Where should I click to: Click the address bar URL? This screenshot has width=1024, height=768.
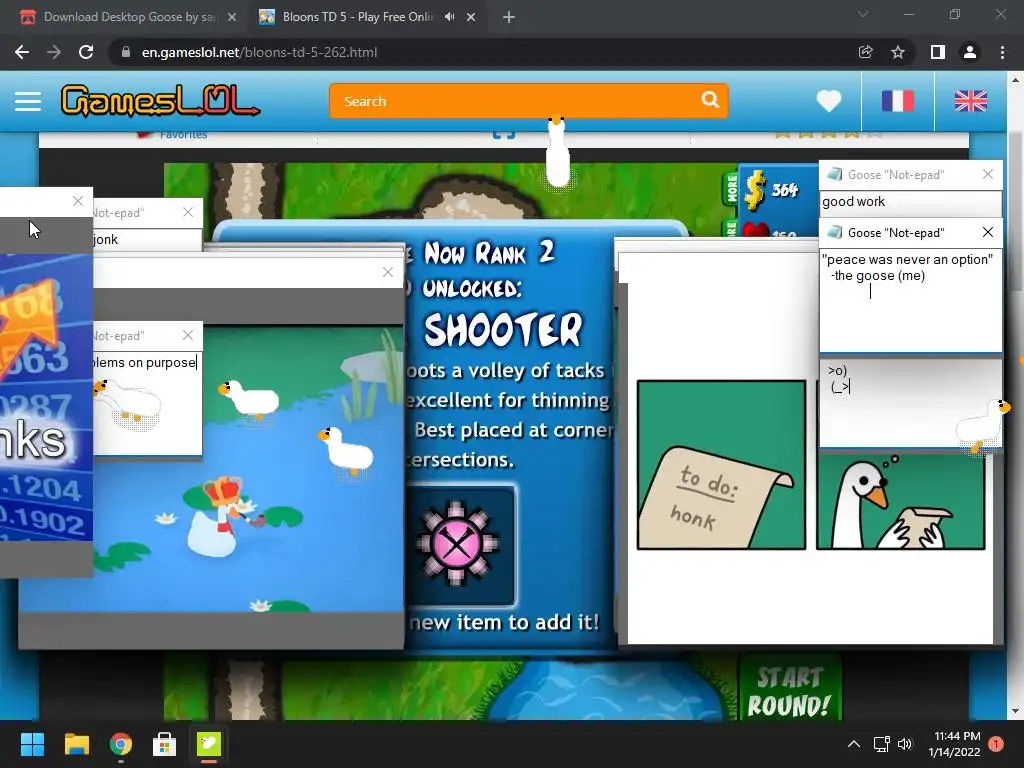coord(259,52)
